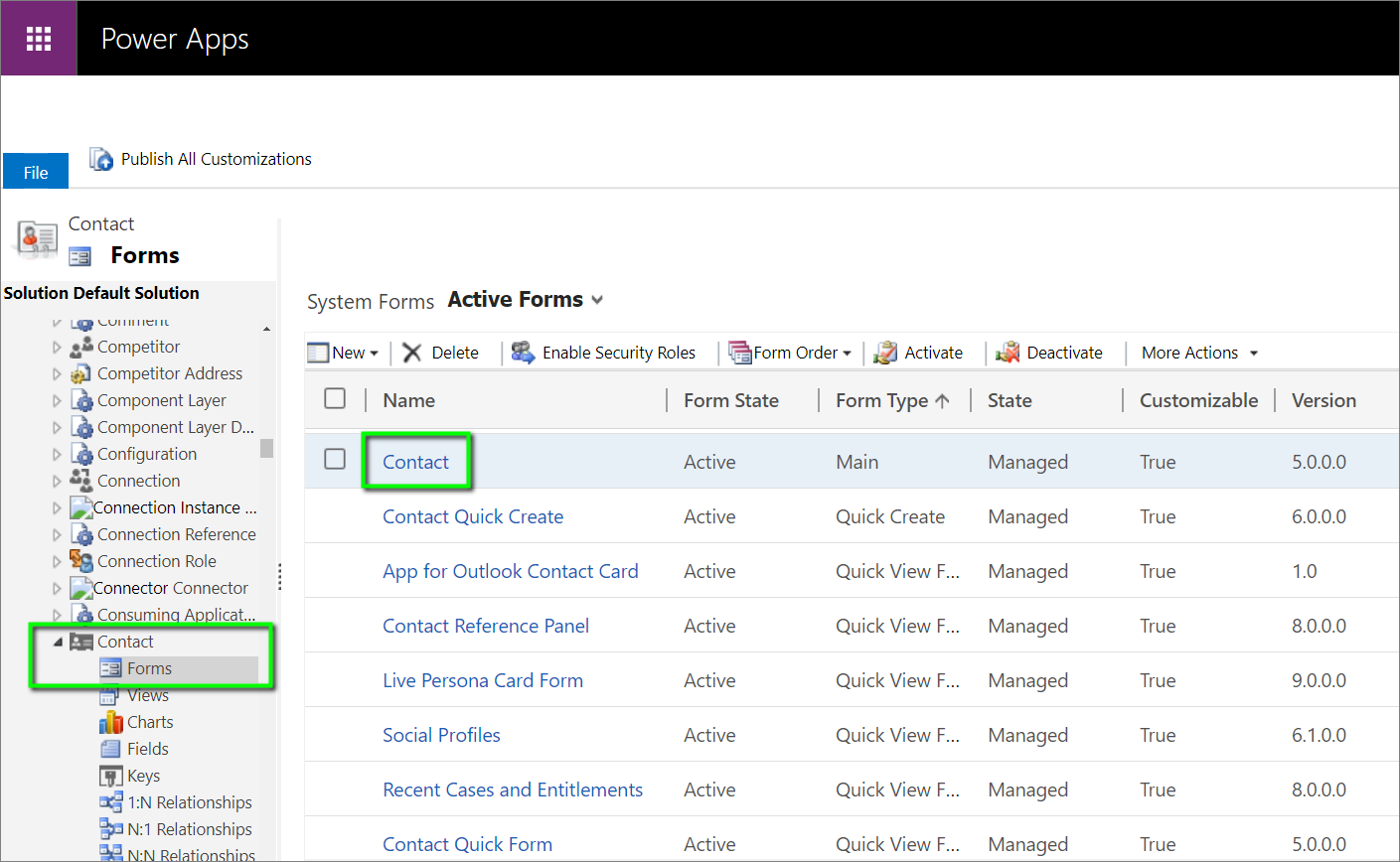1400x862 pixels.
Task: Click the navigation pane splitter handle
Action: (x=279, y=576)
